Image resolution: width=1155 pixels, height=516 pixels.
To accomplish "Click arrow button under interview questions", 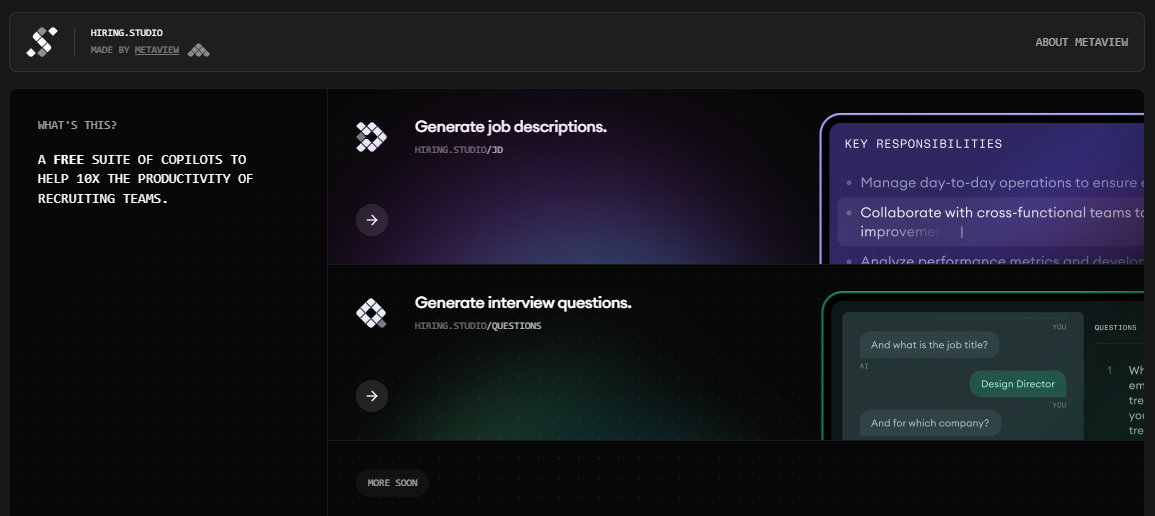I will (x=372, y=396).
